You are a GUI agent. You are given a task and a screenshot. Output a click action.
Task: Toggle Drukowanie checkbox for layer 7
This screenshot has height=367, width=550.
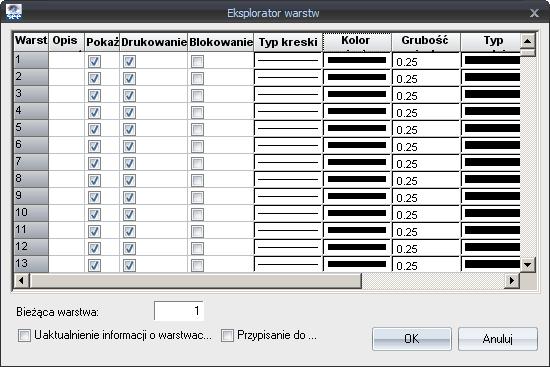click(129, 164)
